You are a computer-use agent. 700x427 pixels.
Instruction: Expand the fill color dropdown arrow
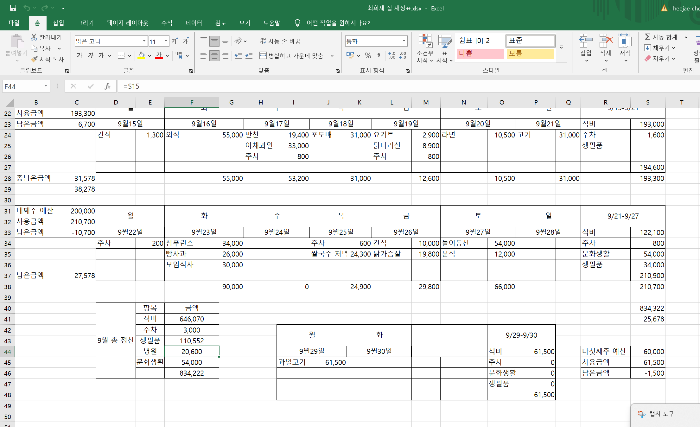[149, 56]
